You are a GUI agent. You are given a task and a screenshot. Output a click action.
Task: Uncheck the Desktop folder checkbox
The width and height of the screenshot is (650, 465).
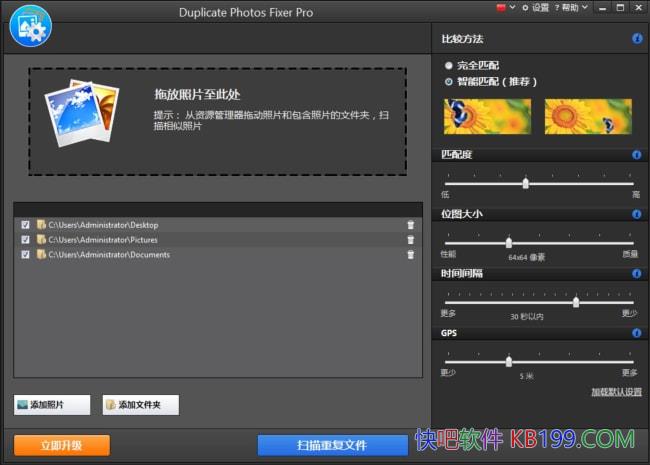click(x=25, y=225)
